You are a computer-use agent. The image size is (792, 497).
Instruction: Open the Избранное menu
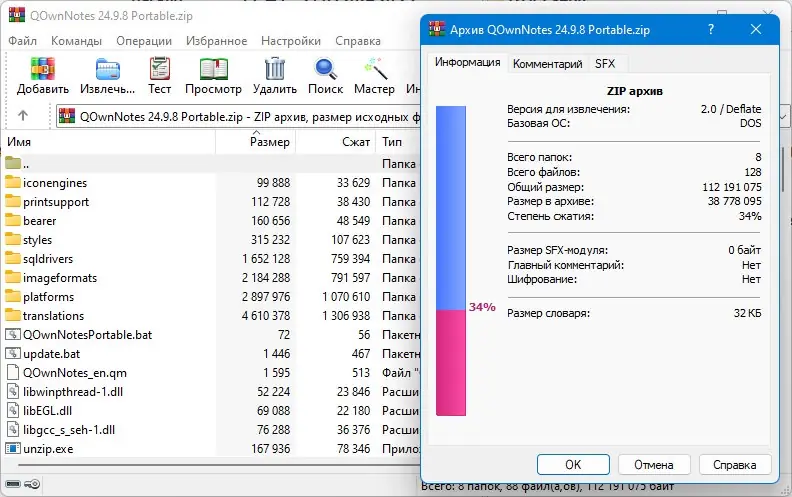tap(217, 41)
